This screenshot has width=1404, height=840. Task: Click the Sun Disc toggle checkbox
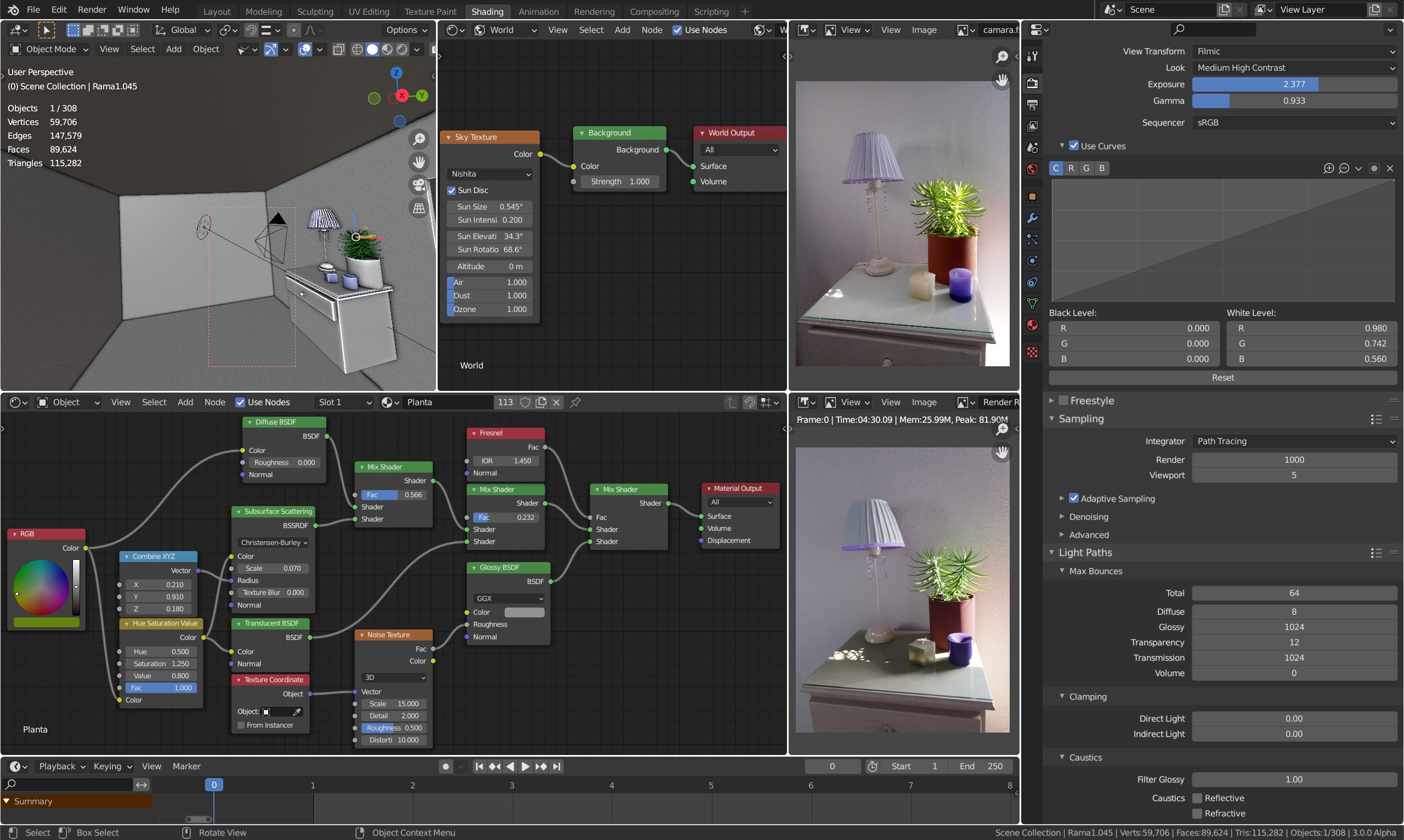453,190
